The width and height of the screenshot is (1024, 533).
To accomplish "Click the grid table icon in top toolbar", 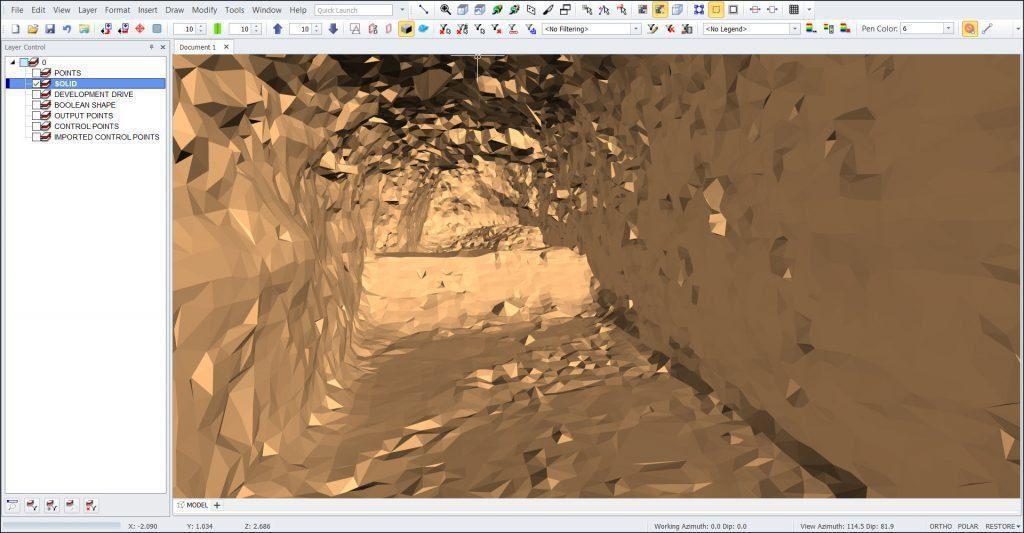I will point(794,10).
